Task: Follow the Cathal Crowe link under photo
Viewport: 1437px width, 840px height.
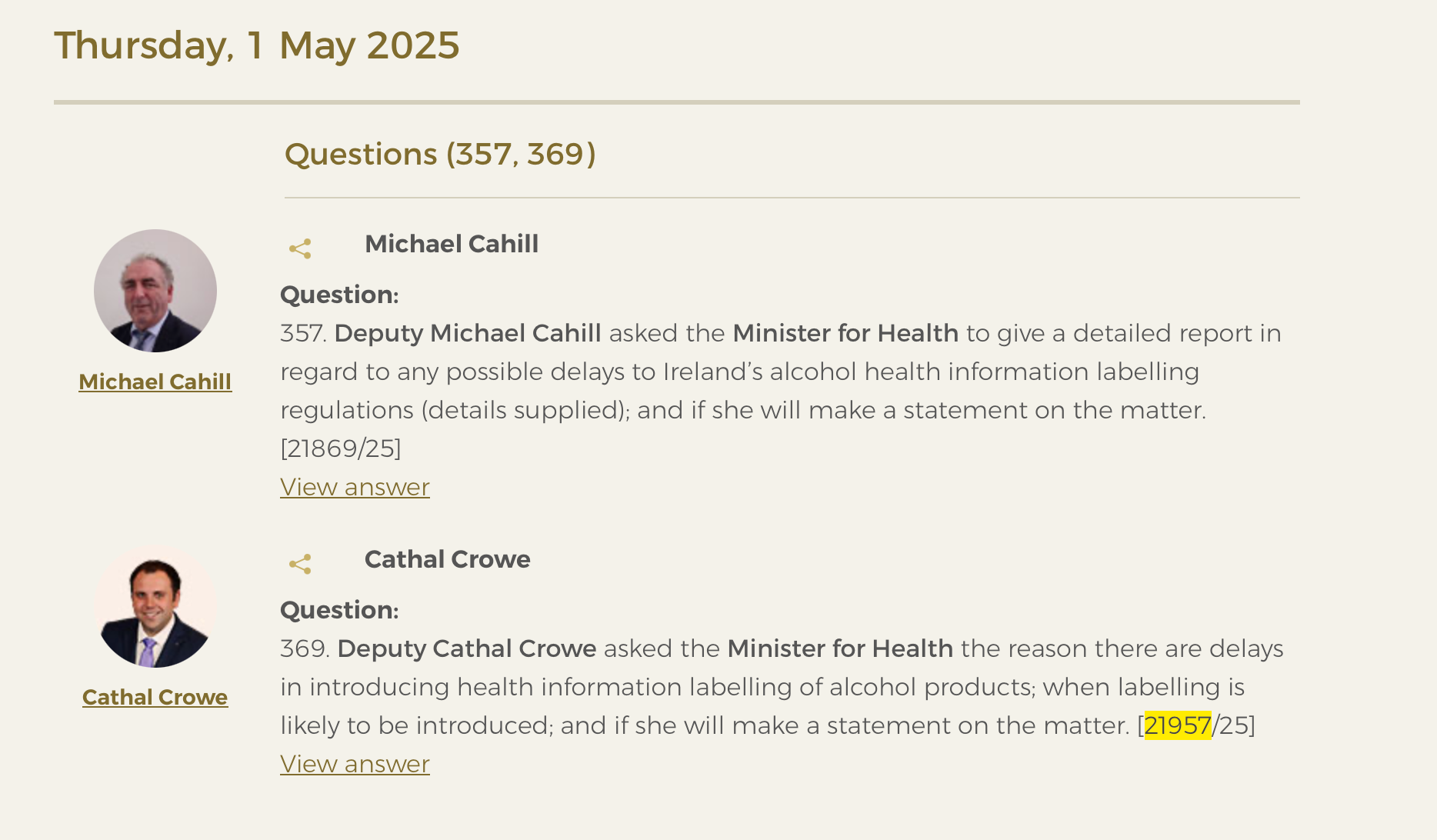Action: coord(155,697)
